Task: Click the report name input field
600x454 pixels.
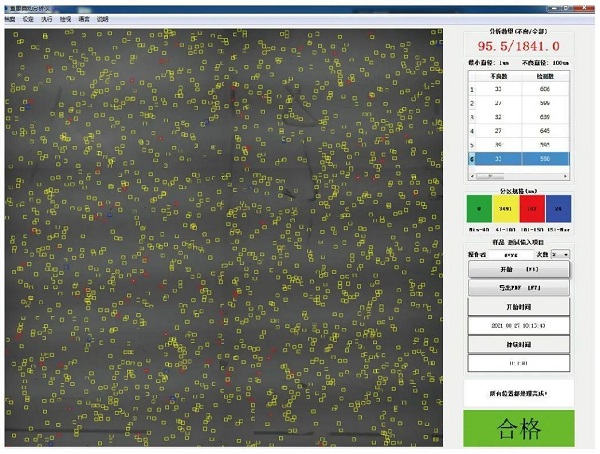Action: (510, 255)
